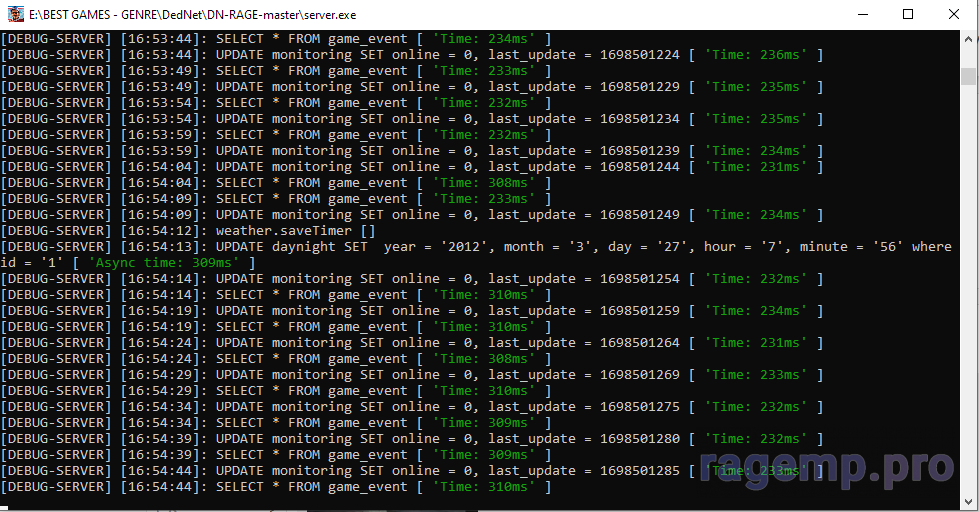Click the 16:53:54 SELECT game_event line
979x512 pixels.
(x=276, y=102)
